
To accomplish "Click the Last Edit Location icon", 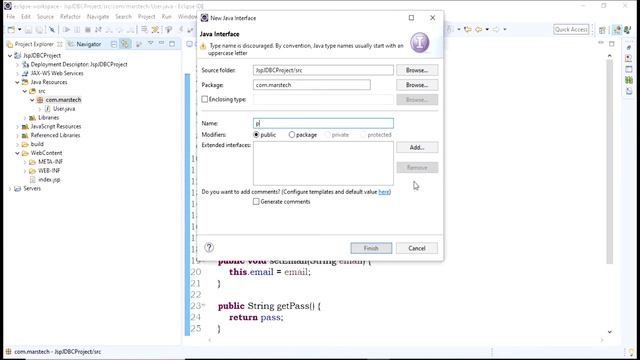I will (x=468, y=29).
